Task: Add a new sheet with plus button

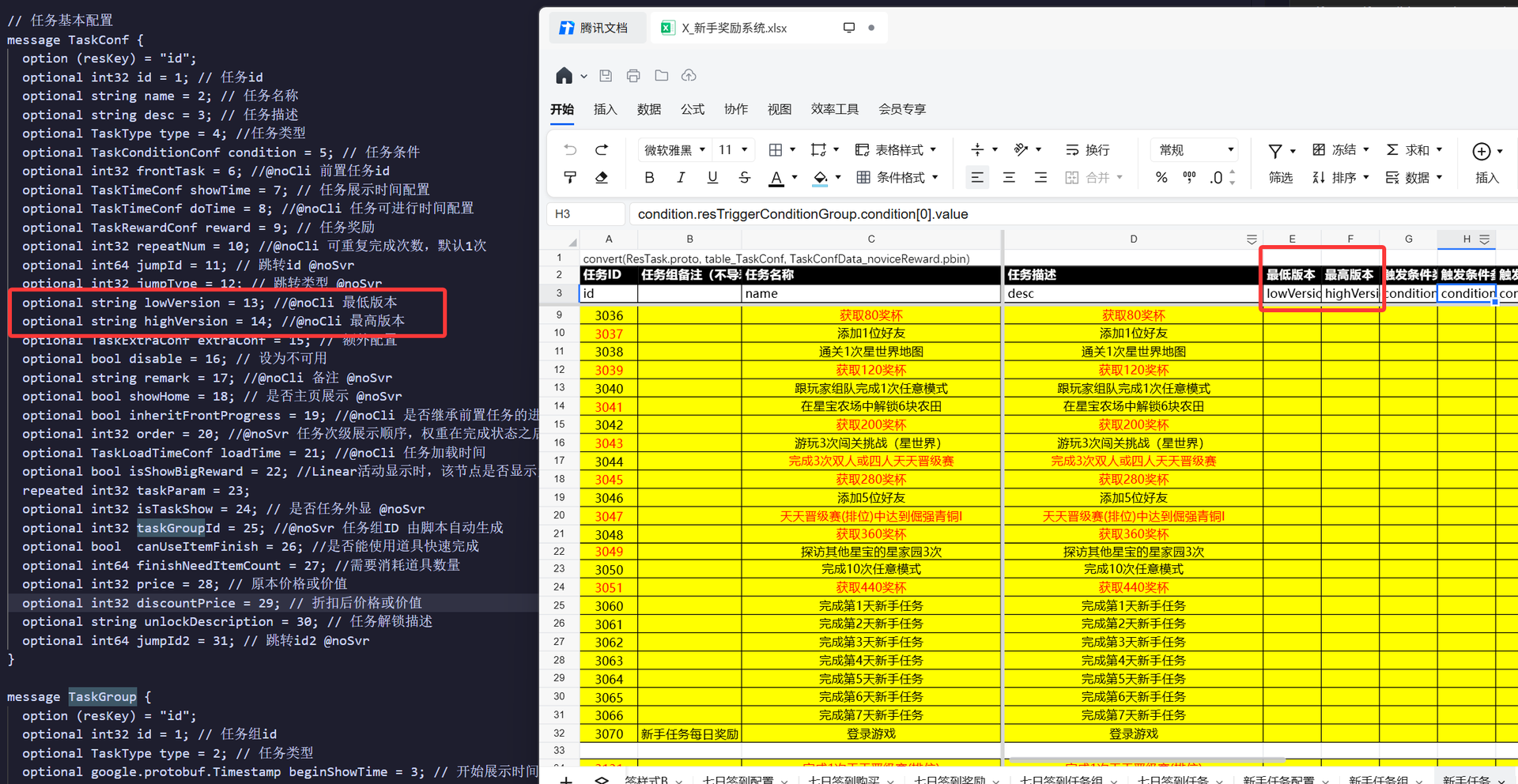Action: (x=566, y=779)
